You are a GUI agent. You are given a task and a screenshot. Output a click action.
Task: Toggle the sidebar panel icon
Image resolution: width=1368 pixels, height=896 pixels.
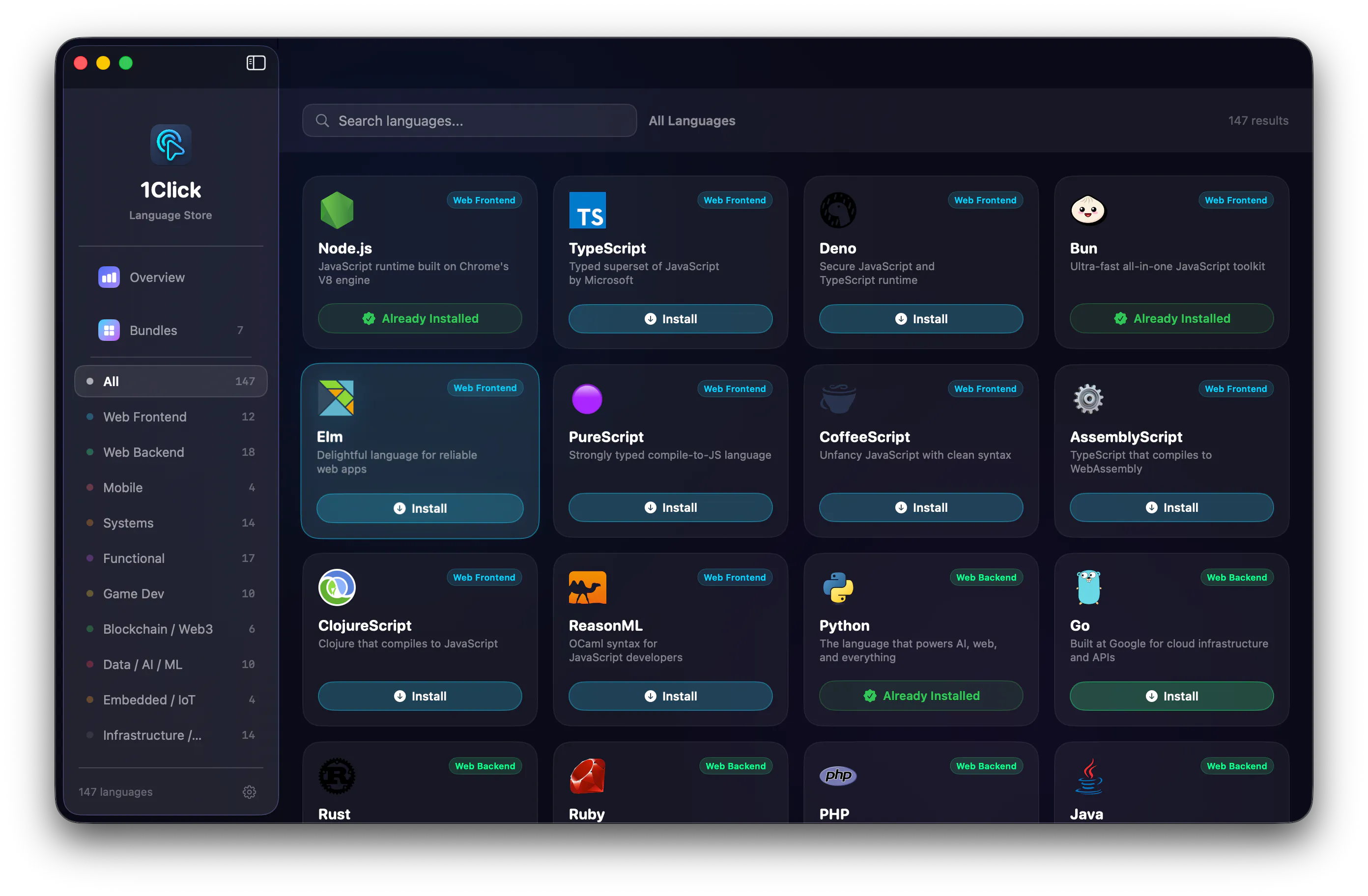click(256, 63)
